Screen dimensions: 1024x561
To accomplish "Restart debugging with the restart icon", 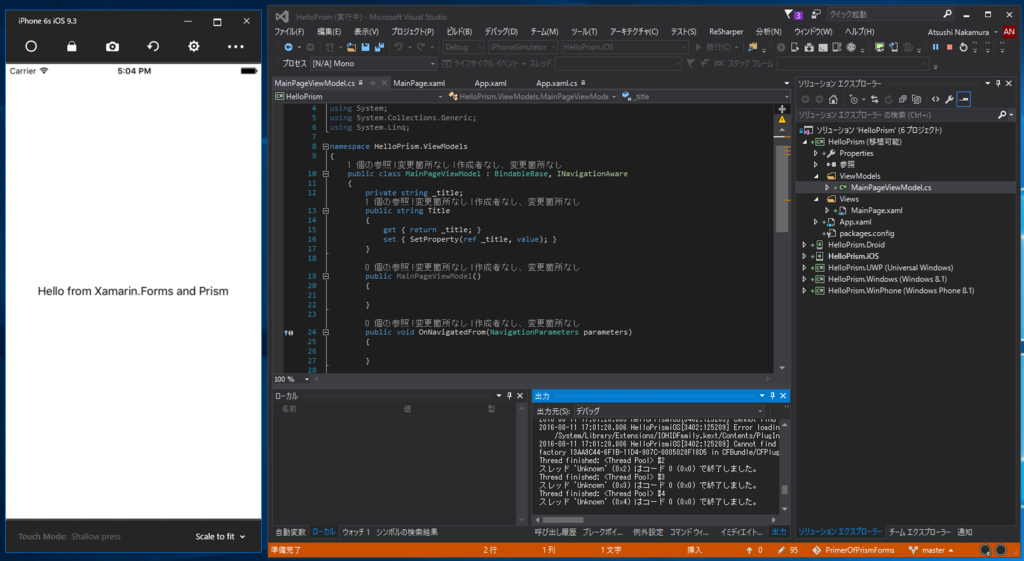I will click(x=963, y=47).
